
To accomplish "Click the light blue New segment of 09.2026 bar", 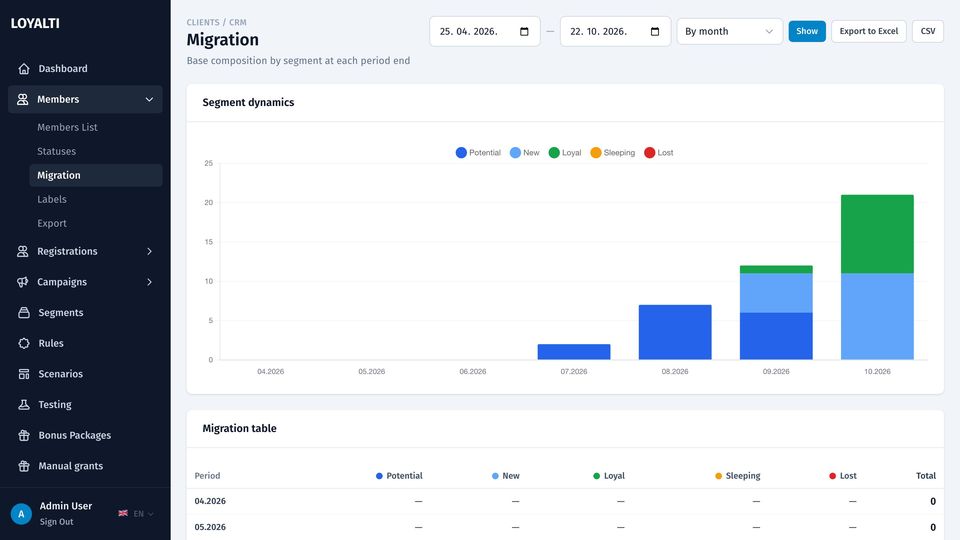I will (x=776, y=293).
